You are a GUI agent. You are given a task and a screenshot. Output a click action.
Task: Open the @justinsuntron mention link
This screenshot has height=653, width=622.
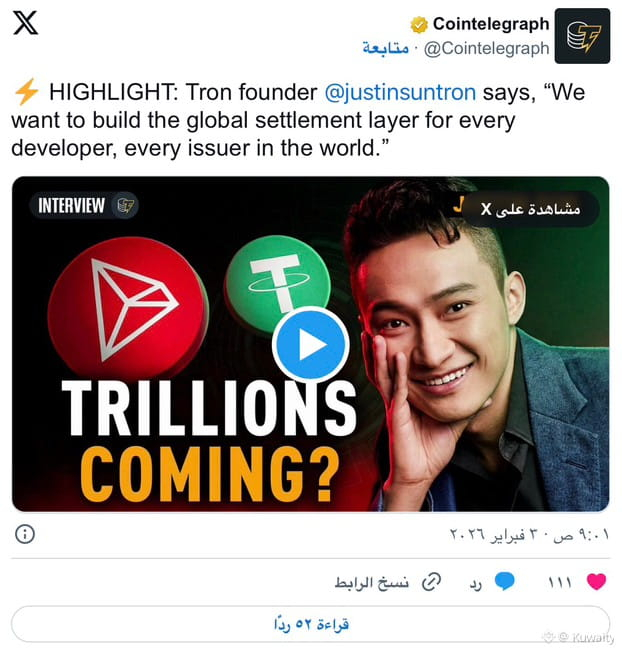[400, 92]
